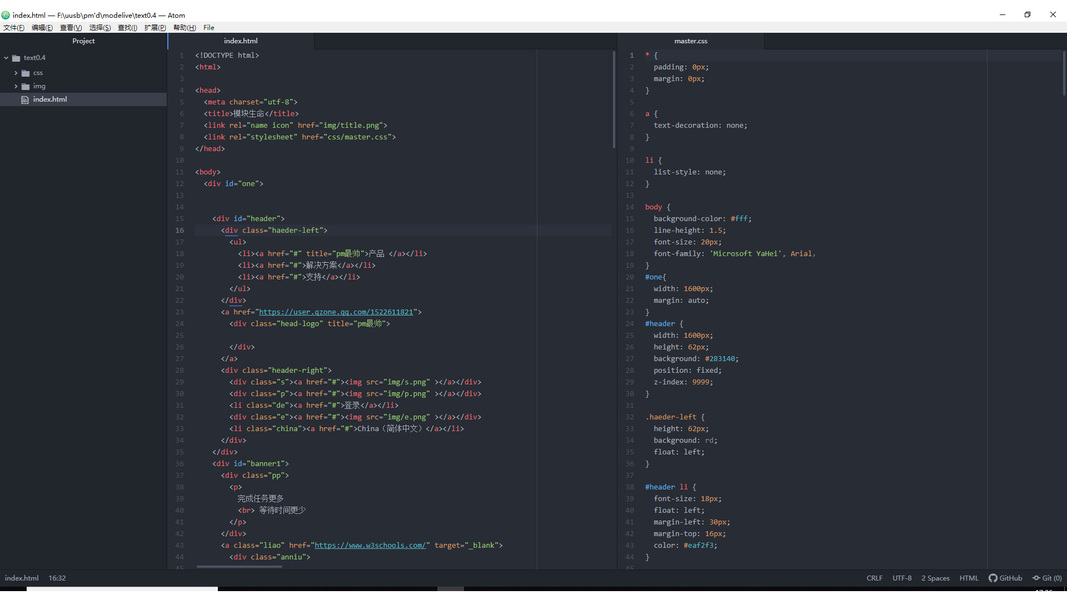Click the 'list-style: none;' CSS line

pos(690,172)
